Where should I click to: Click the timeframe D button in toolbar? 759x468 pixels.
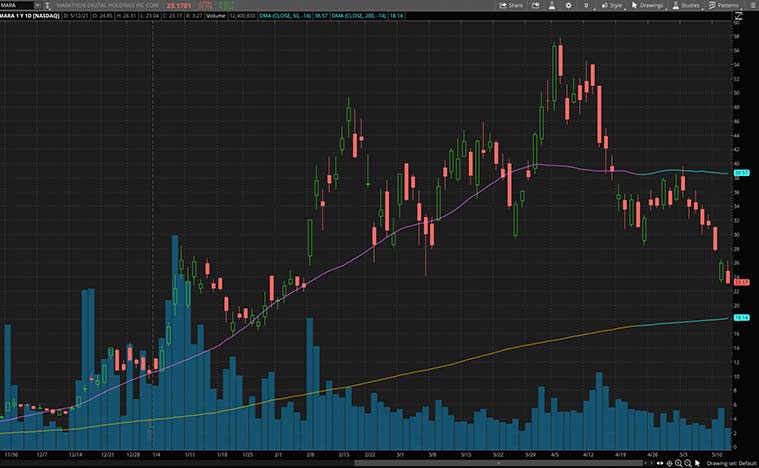tap(586, 5)
